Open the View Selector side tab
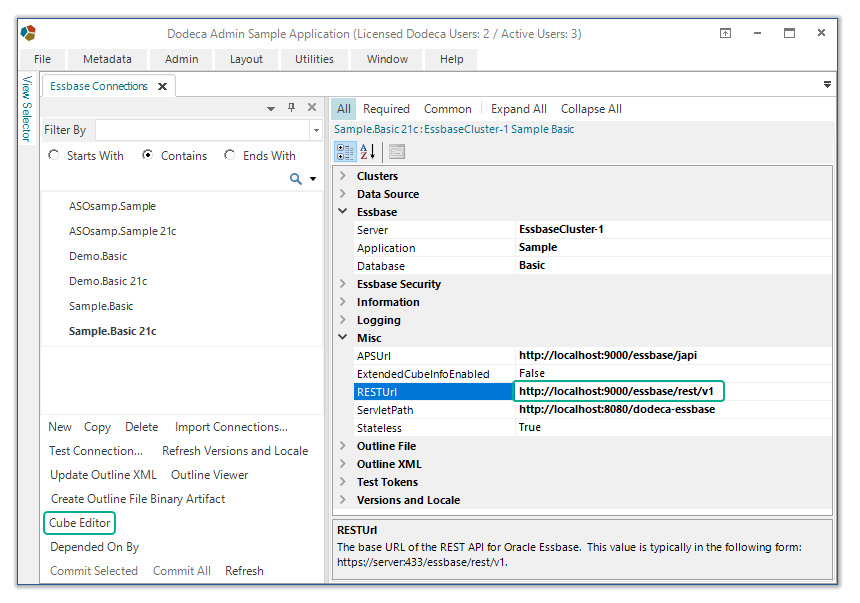The height and width of the screenshot is (603, 860). [27, 109]
